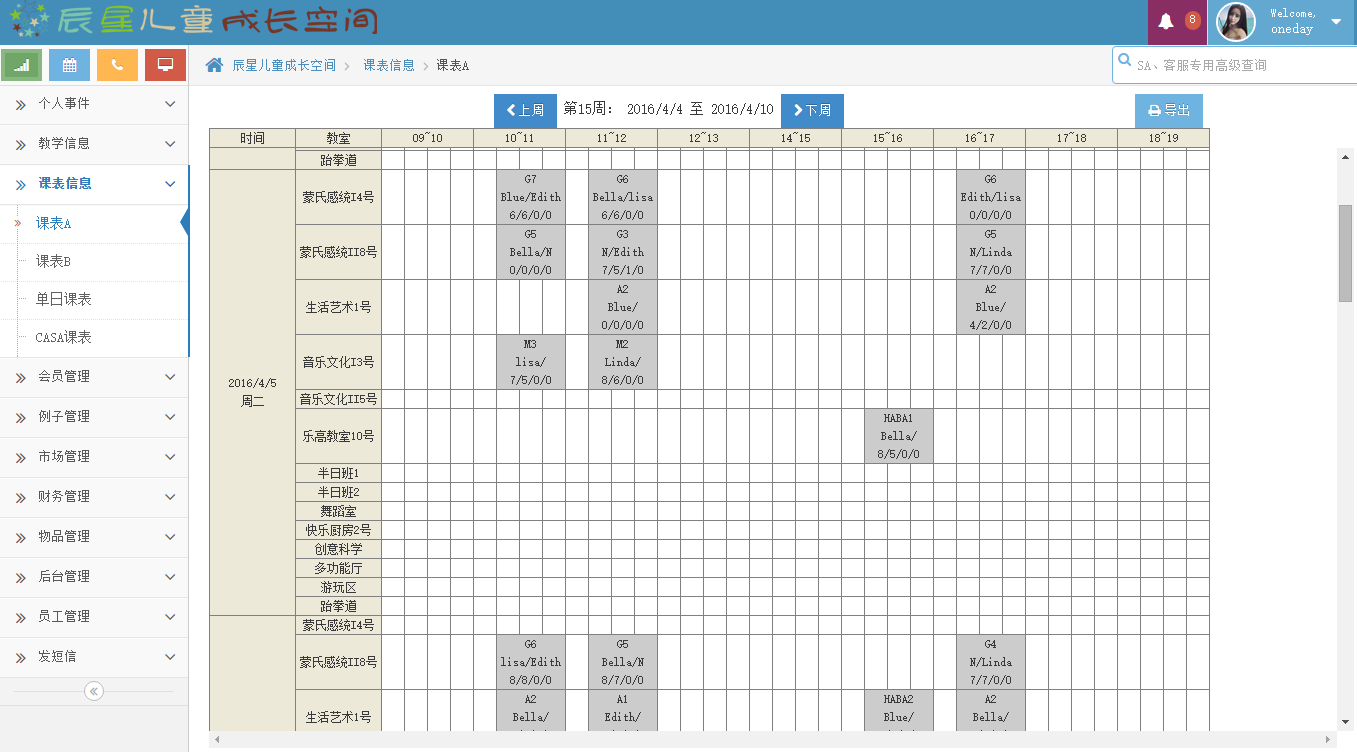The height and width of the screenshot is (752, 1357).
Task: Click the 下周 next week button
Action: click(812, 111)
